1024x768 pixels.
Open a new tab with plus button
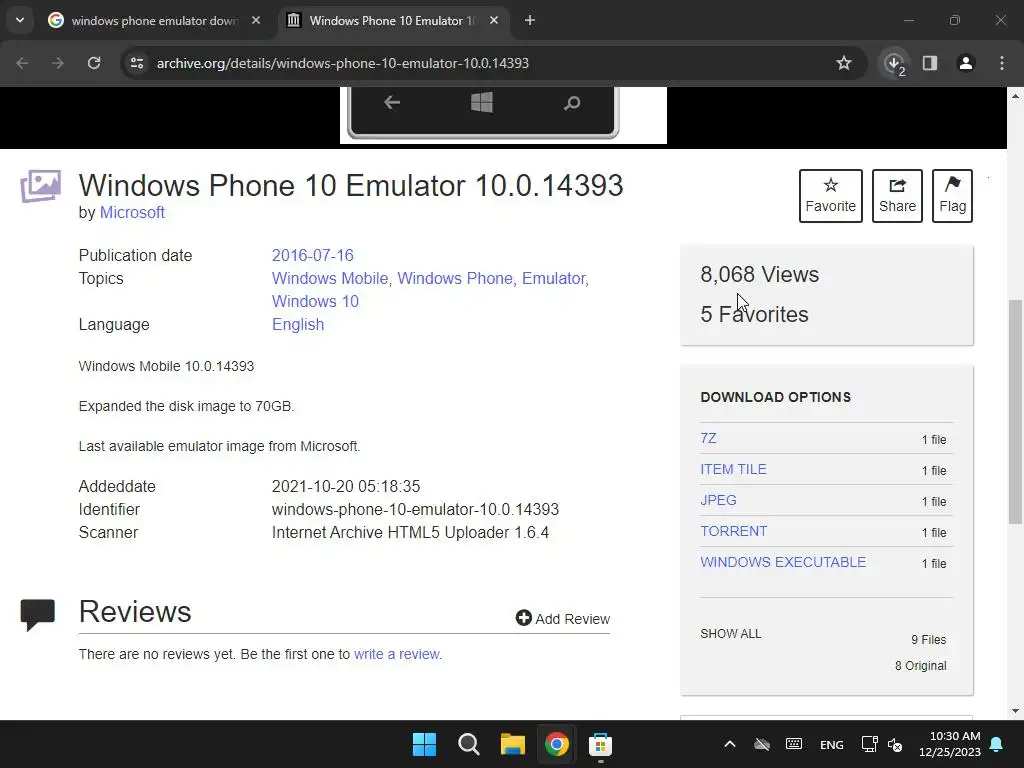(530, 21)
